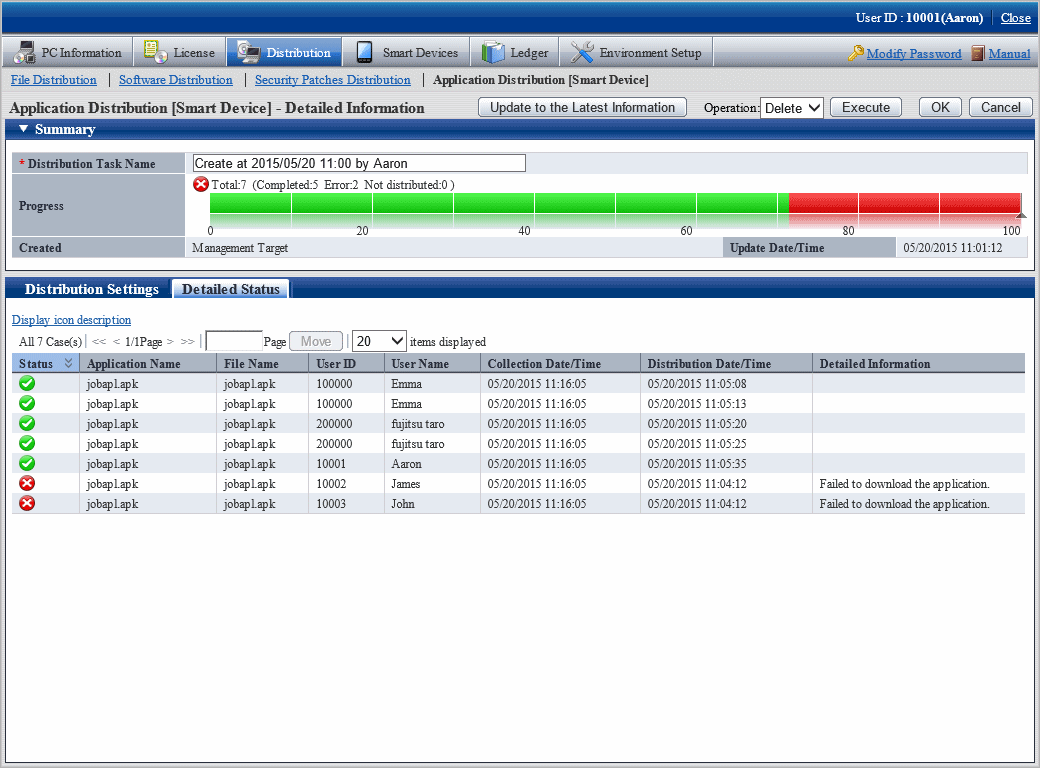Click the Environment Setup tools icon
Image resolution: width=1040 pixels, height=768 pixels.
(x=582, y=52)
